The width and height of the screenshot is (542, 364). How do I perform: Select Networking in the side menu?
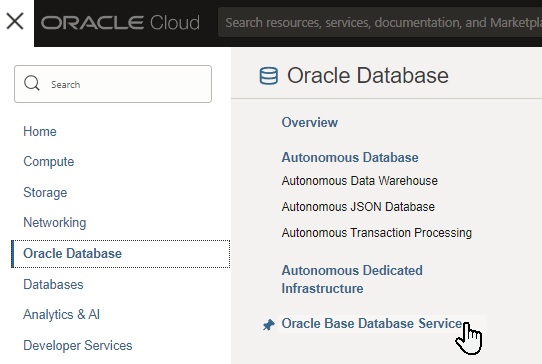(x=55, y=223)
